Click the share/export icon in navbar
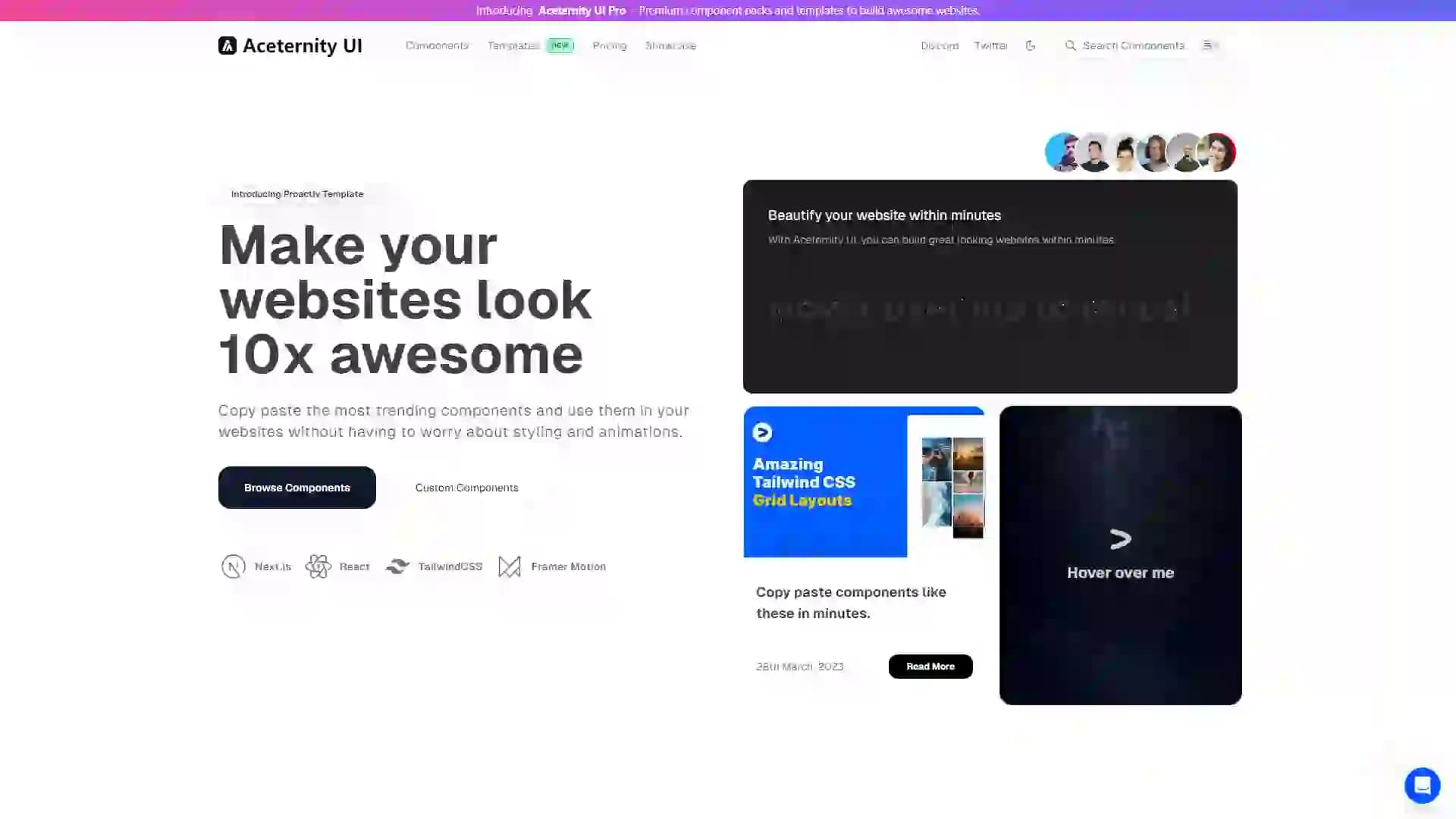This screenshot has height=819, width=1456. 1030,45
